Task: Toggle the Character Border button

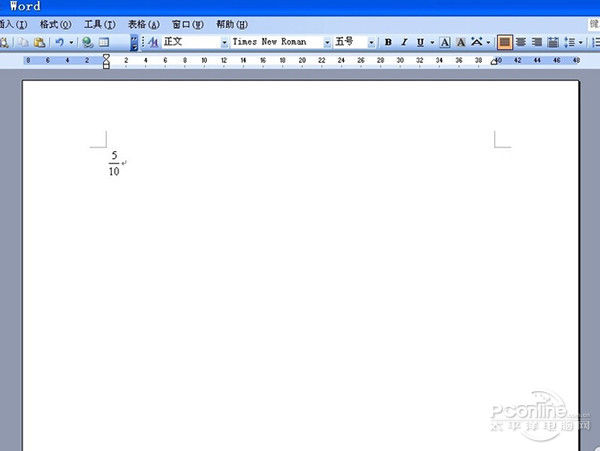Action: (445, 42)
